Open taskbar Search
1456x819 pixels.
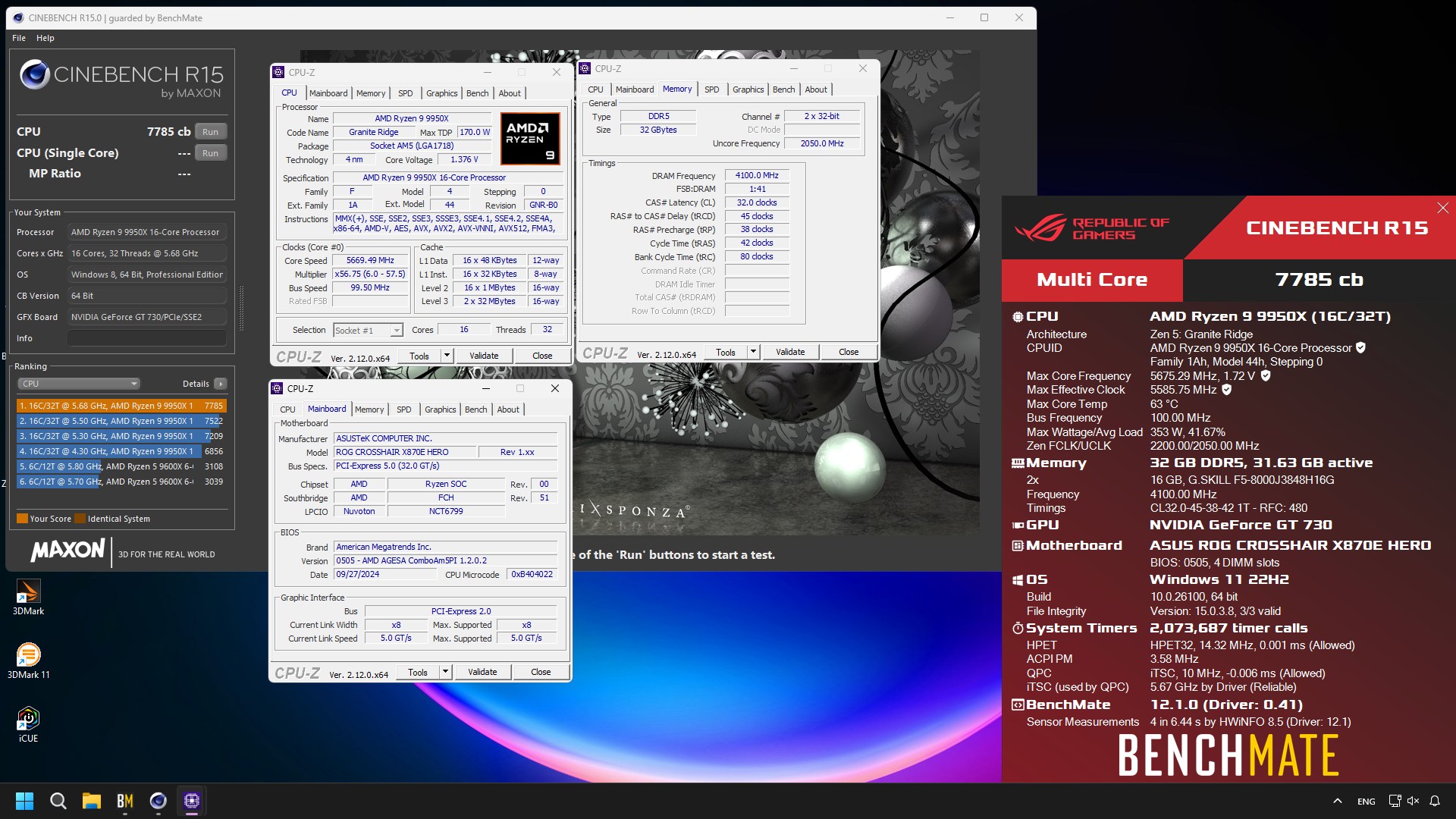[x=58, y=801]
